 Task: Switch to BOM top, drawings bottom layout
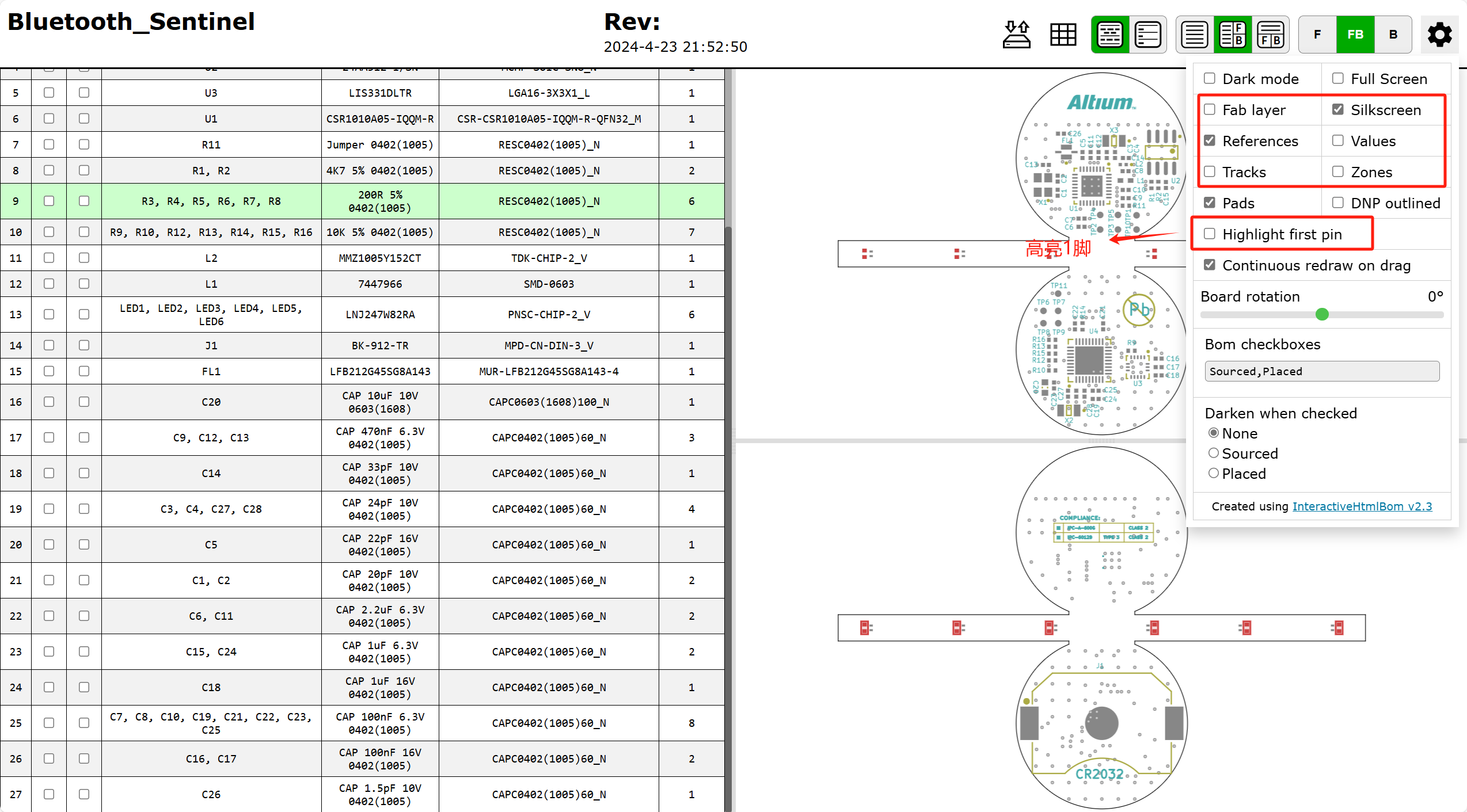pyautogui.click(x=1270, y=35)
